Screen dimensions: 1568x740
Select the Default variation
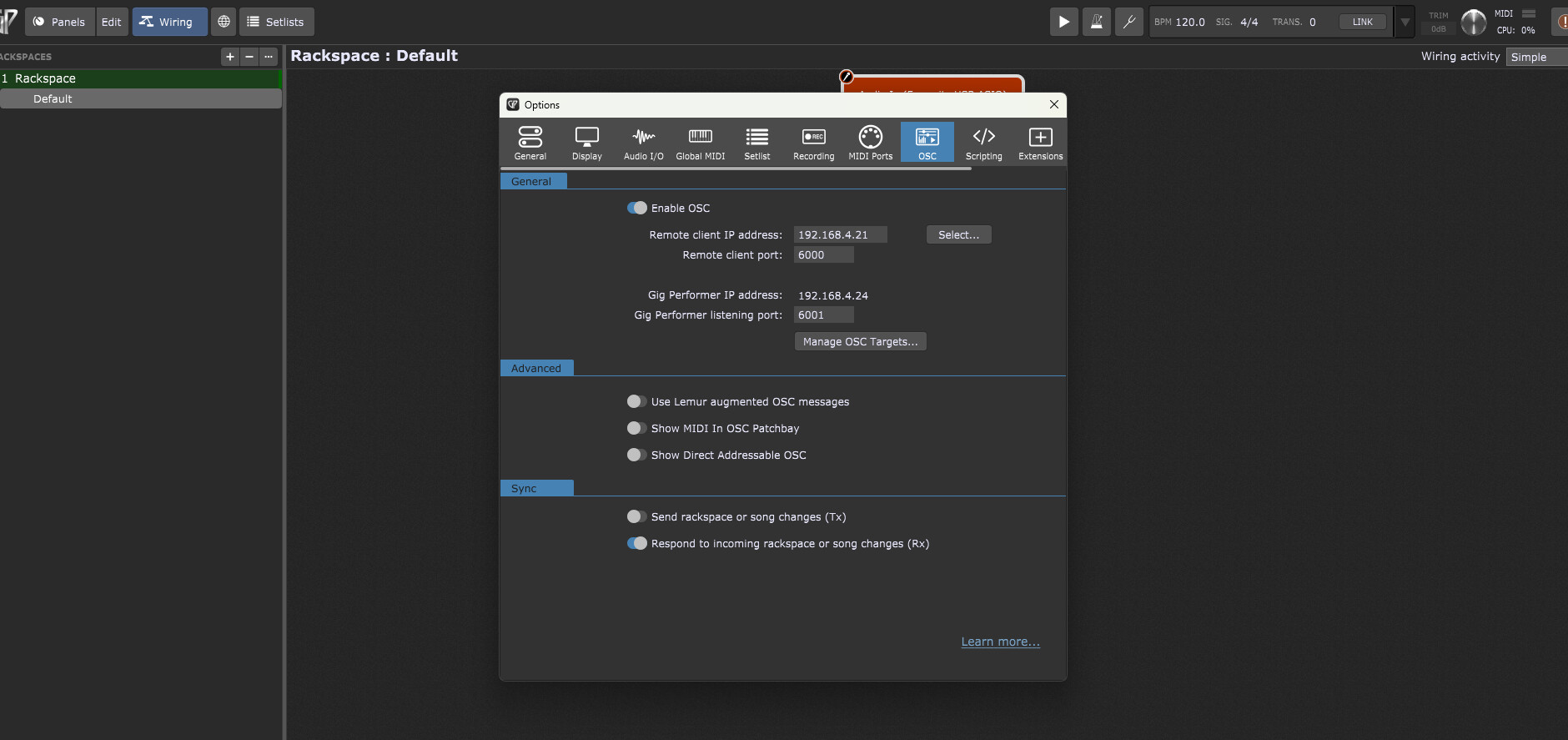pyautogui.click(x=140, y=98)
